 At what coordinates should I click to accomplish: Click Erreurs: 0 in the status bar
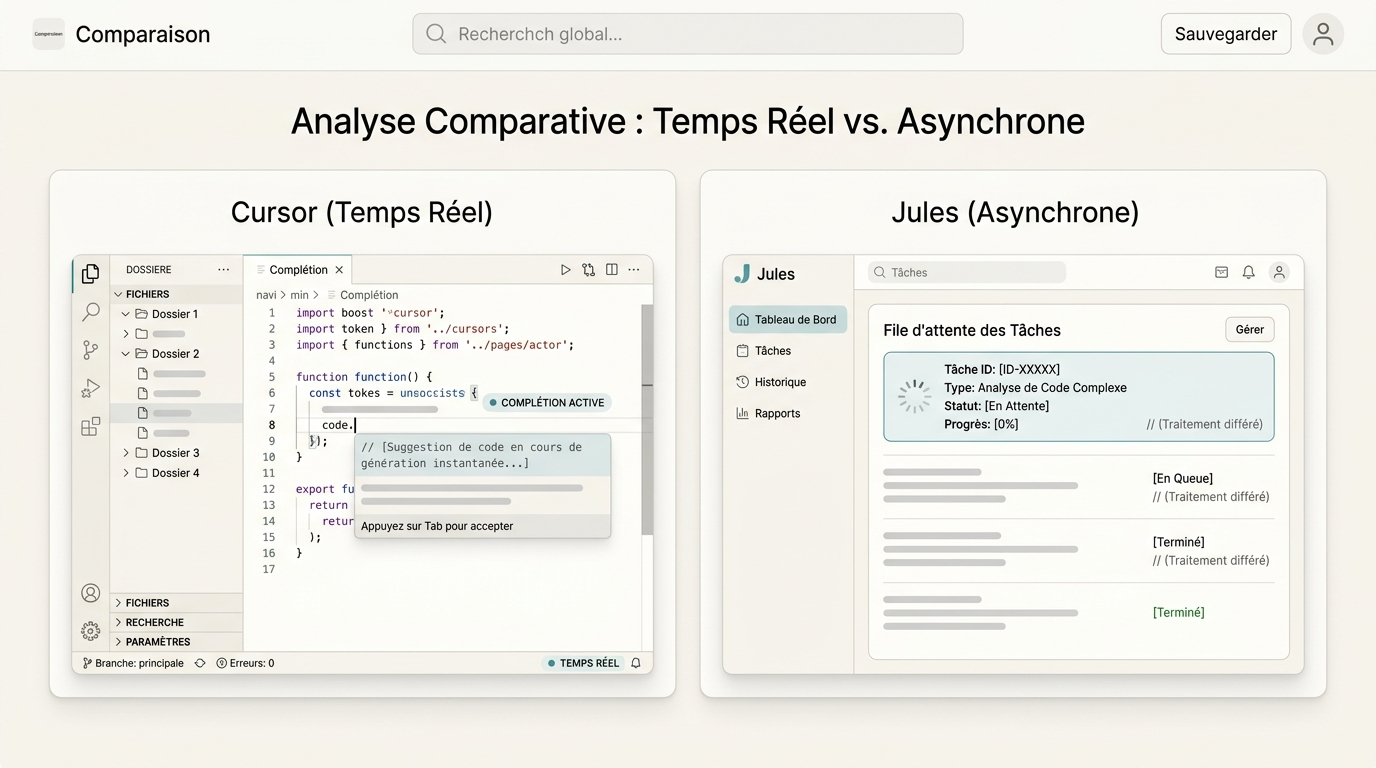click(x=245, y=663)
